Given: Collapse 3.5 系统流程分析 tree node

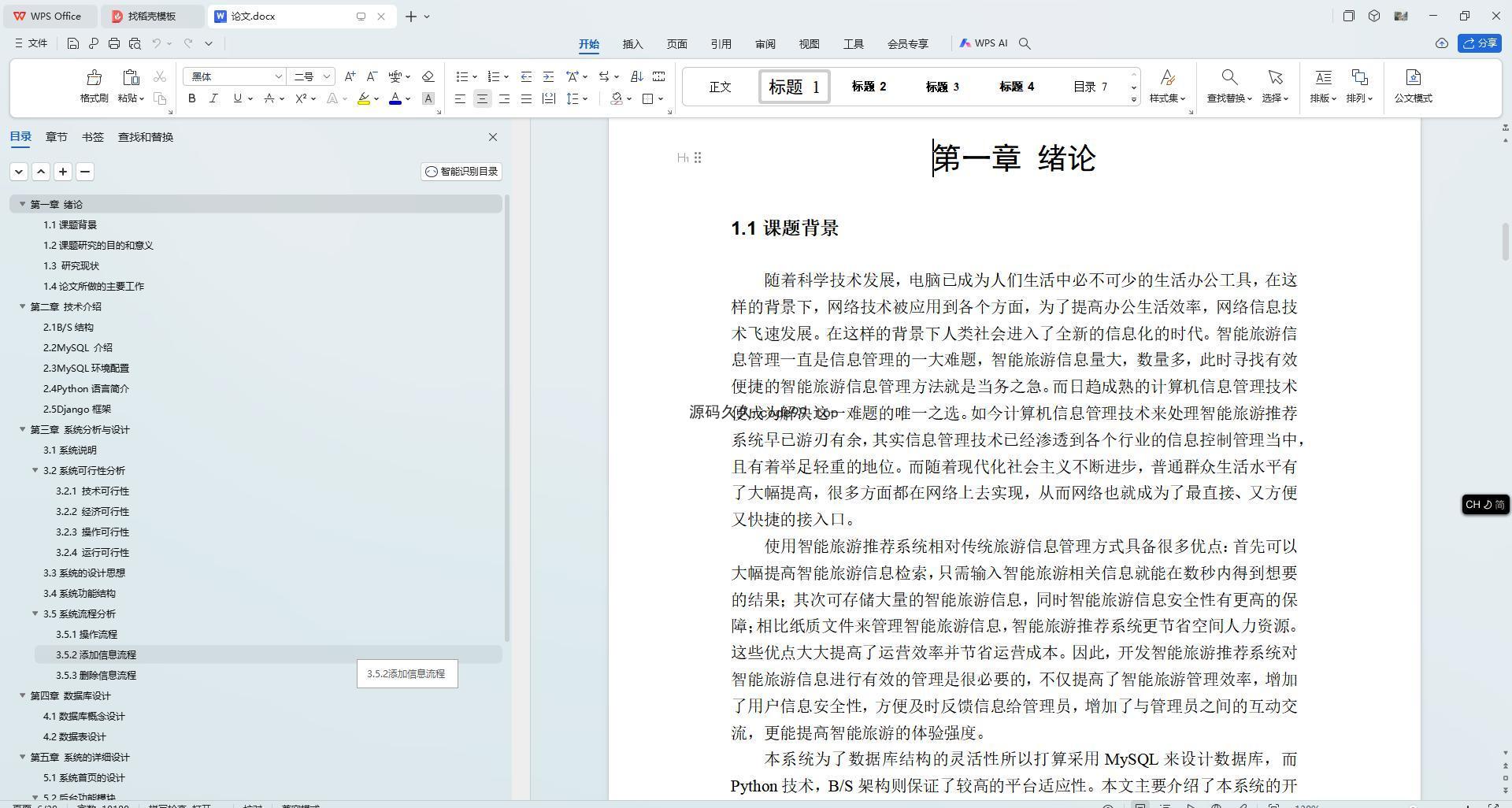Looking at the screenshot, I should click(35, 613).
